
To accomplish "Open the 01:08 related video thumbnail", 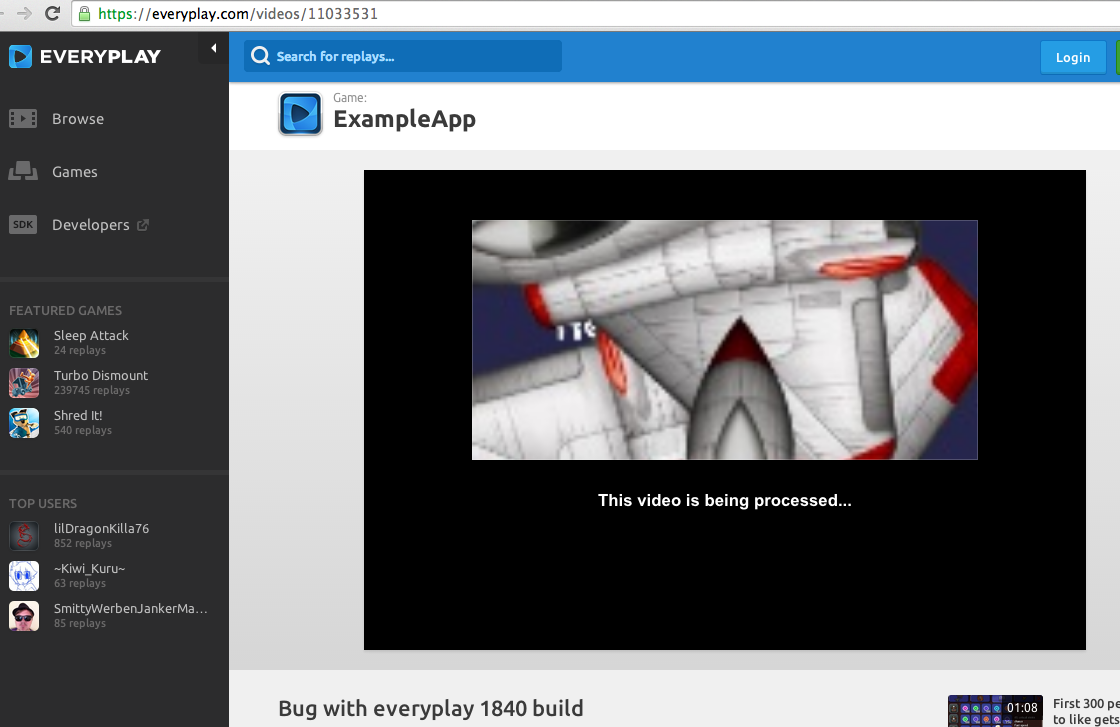I will click(995, 711).
